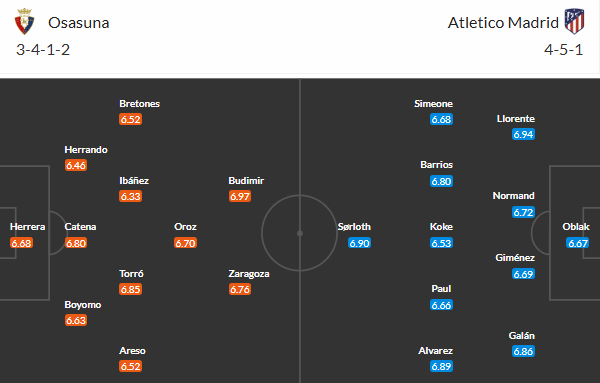Click Galán's 6.86 rating badge
Viewport: 600px width, 383px height.
click(523, 351)
